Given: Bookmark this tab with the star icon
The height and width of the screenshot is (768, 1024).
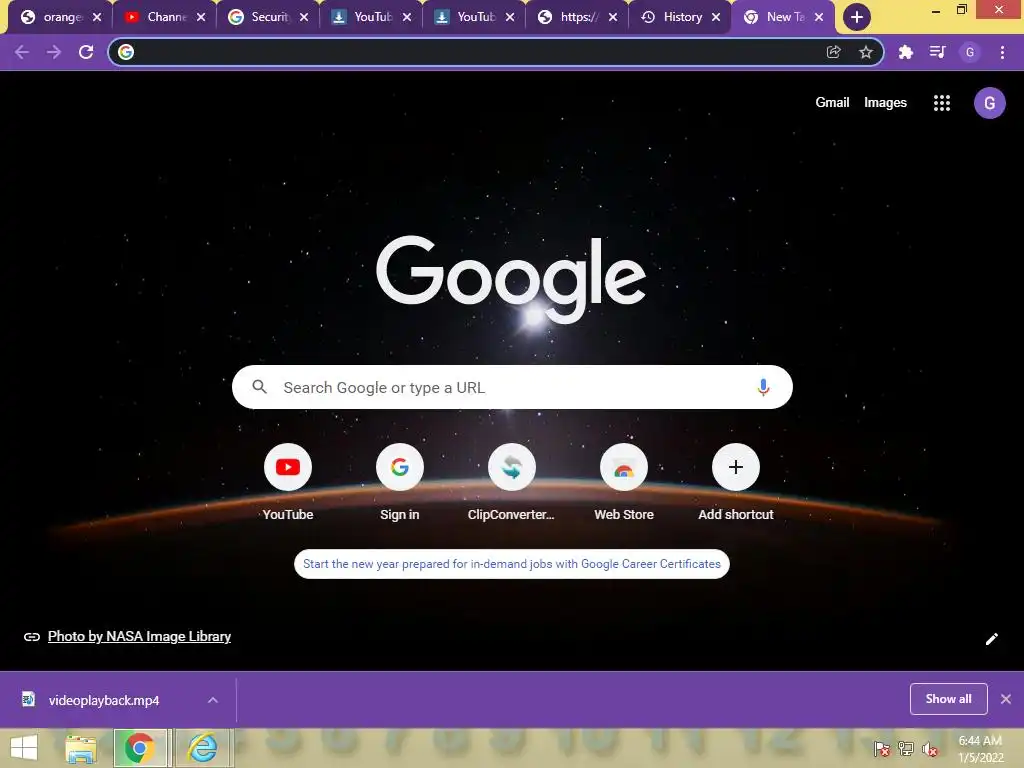Looking at the screenshot, I should pos(866,52).
